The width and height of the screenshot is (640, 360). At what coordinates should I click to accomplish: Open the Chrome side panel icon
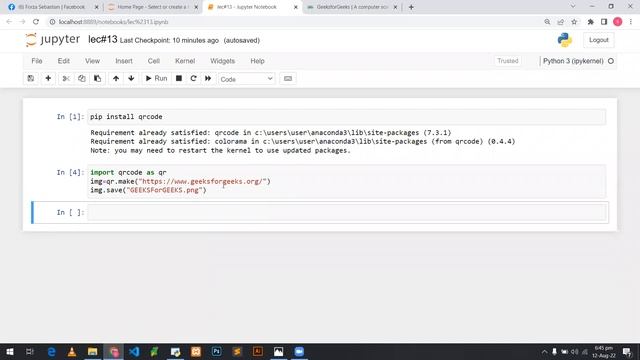(x=604, y=22)
